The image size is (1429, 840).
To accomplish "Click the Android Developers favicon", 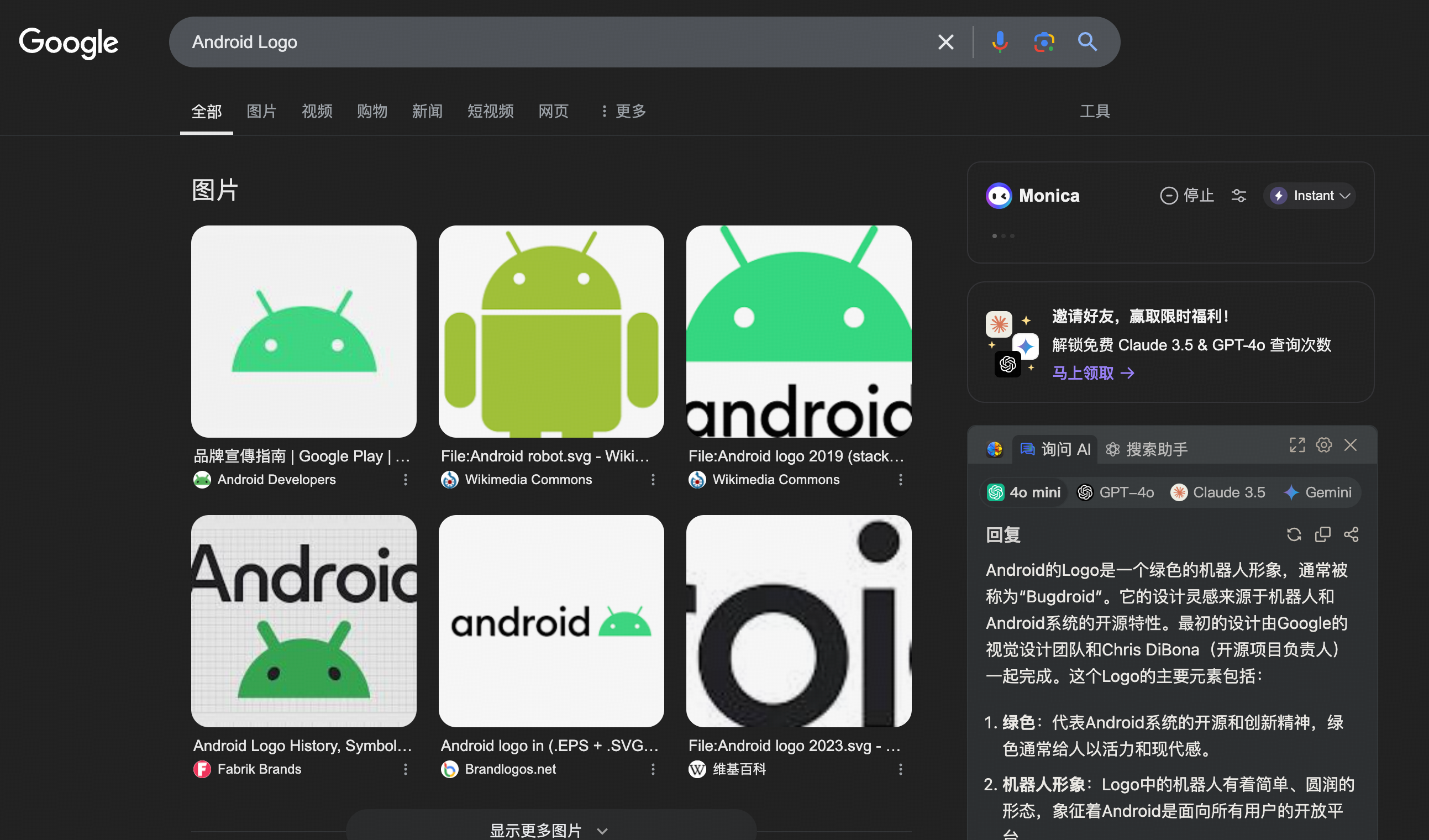I will (202, 480).
